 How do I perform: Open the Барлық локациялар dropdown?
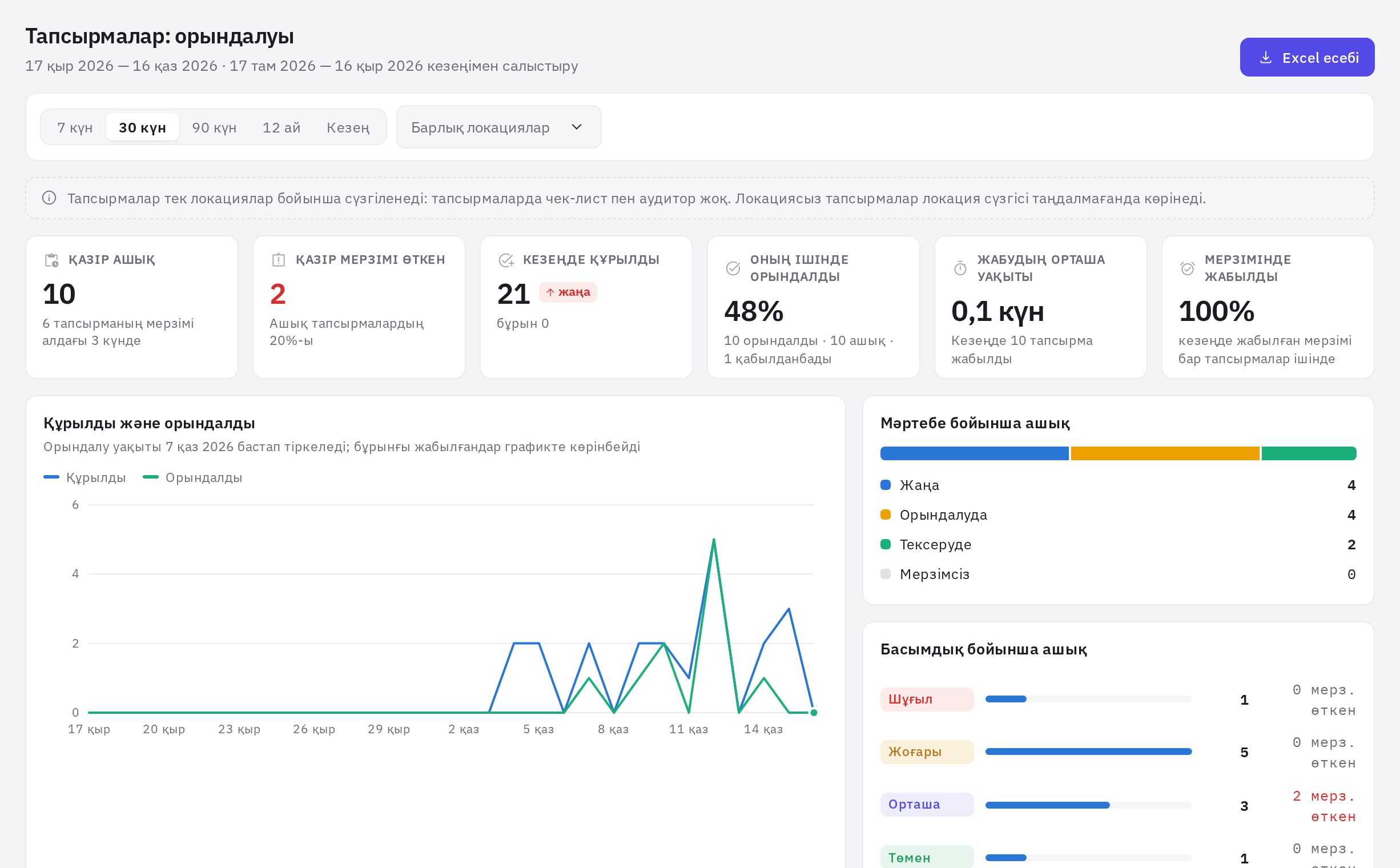click(x=499, y=127)
